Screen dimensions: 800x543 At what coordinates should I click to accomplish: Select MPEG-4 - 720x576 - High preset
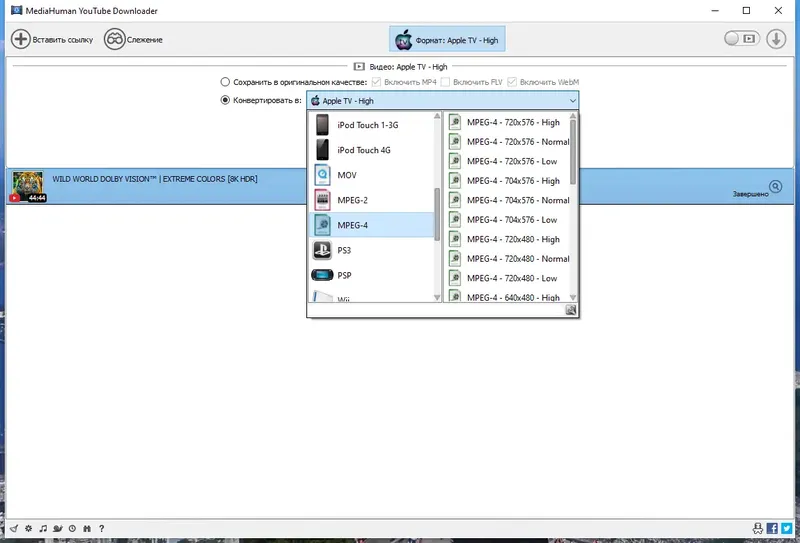click(x=508, y=122)
